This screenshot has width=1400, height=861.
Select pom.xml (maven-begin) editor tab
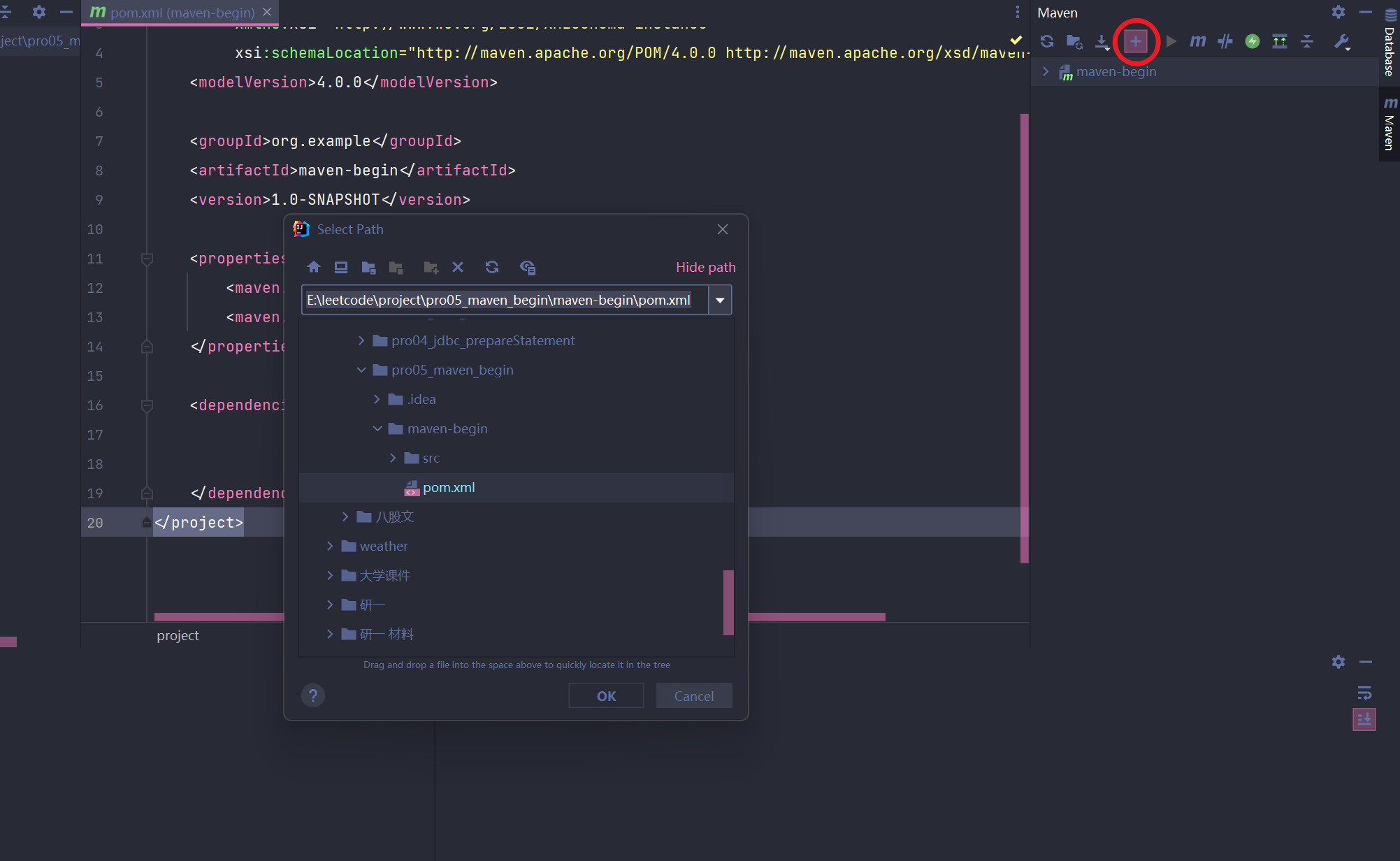(x=180, y=13)
